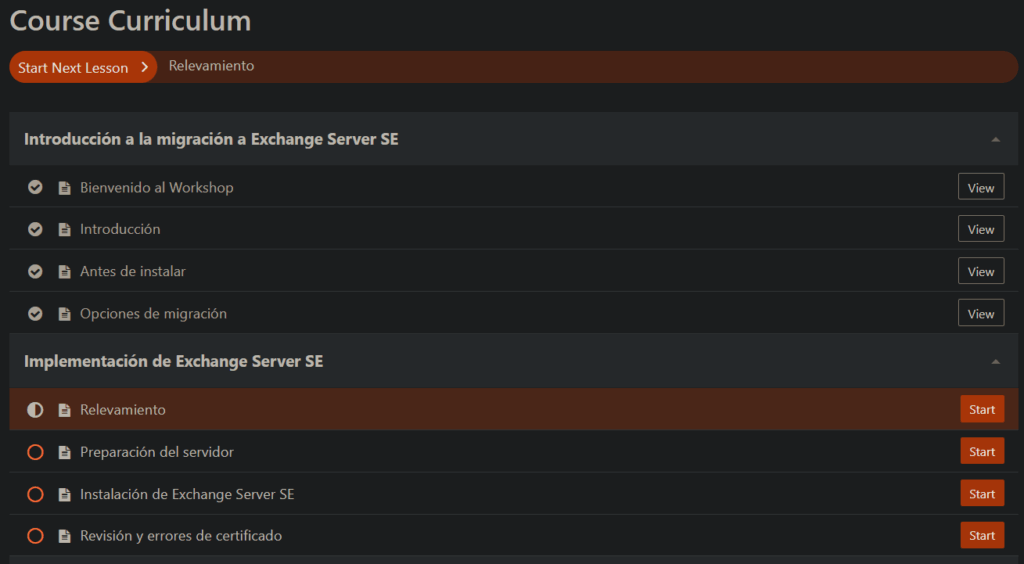Image resolution: width=1024 pixels, height=564 pixels.
Task: Click completed checkmark for Introducción lesson
Action: tap(35, 229)
